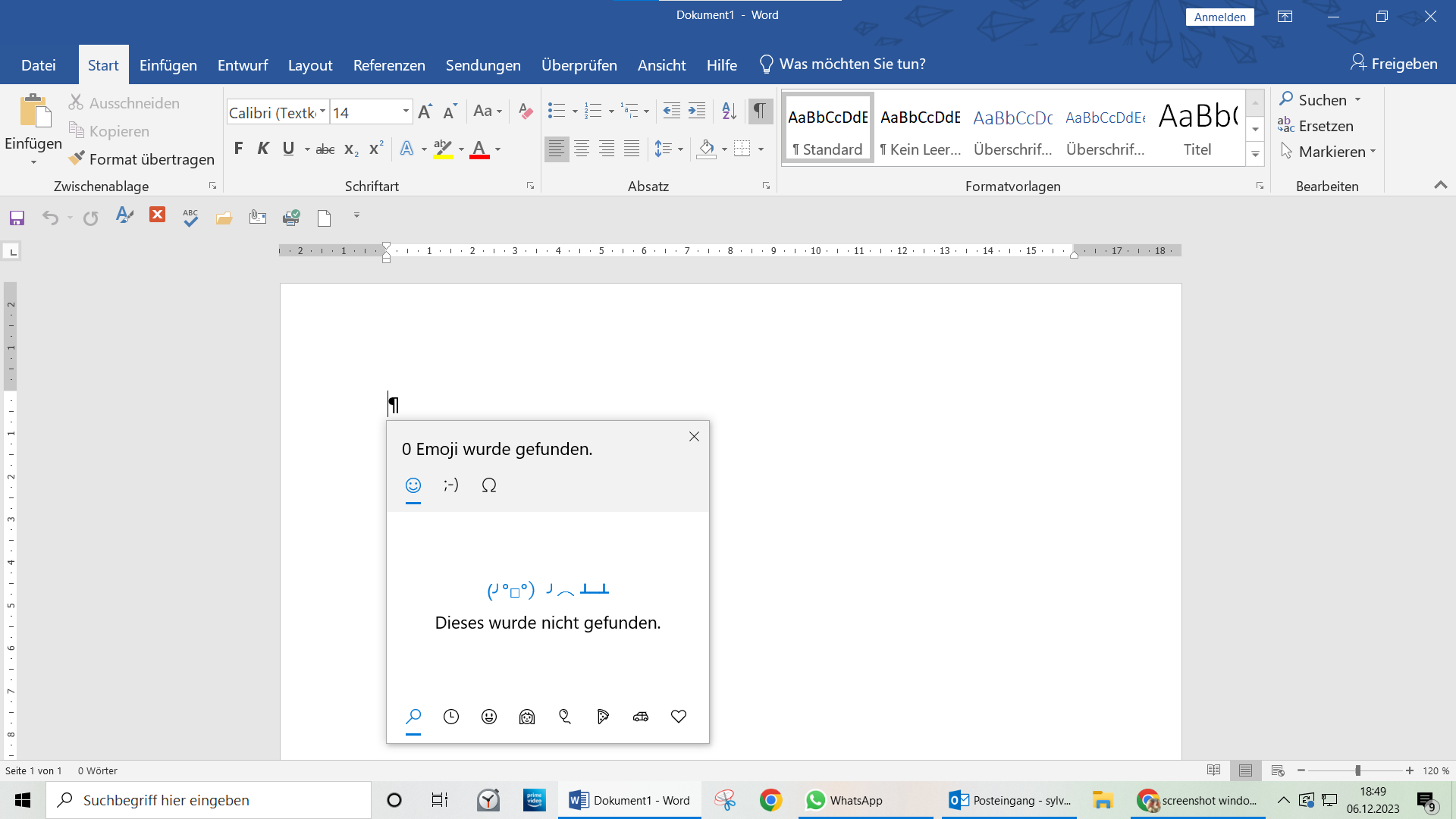Click the Anmelden sign-in button
This screenshot has width=1456, height=819.
pos(1219,17)
